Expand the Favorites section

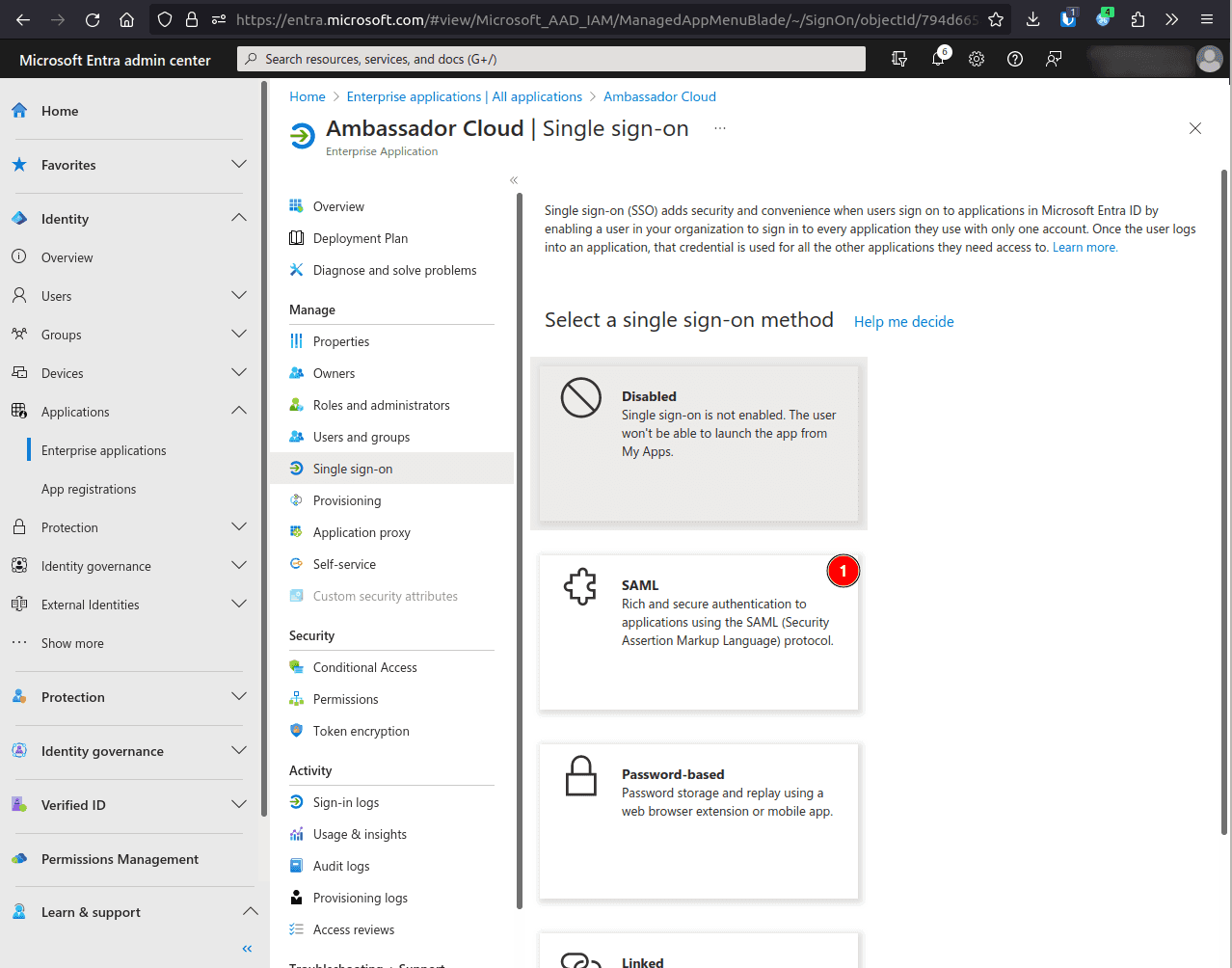click(x=239, y=165)
